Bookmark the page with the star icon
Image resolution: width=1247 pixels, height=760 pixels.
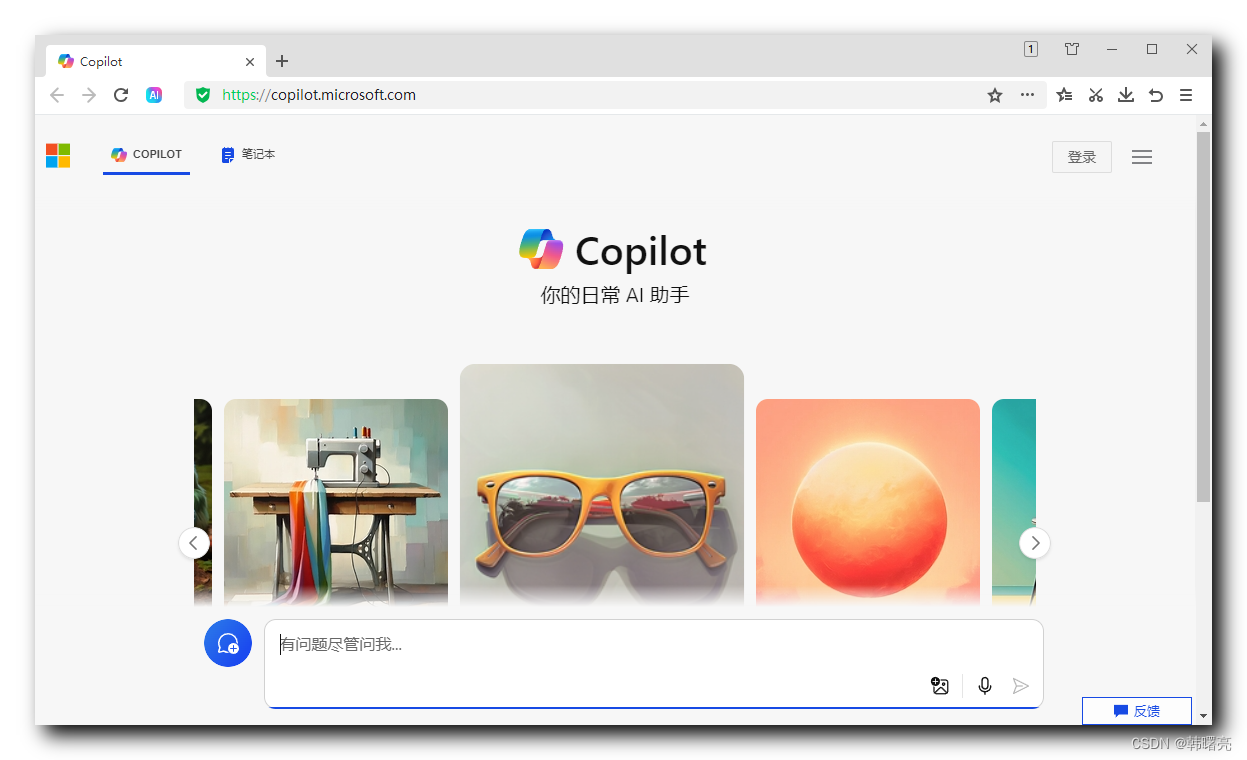pos(995,95)
